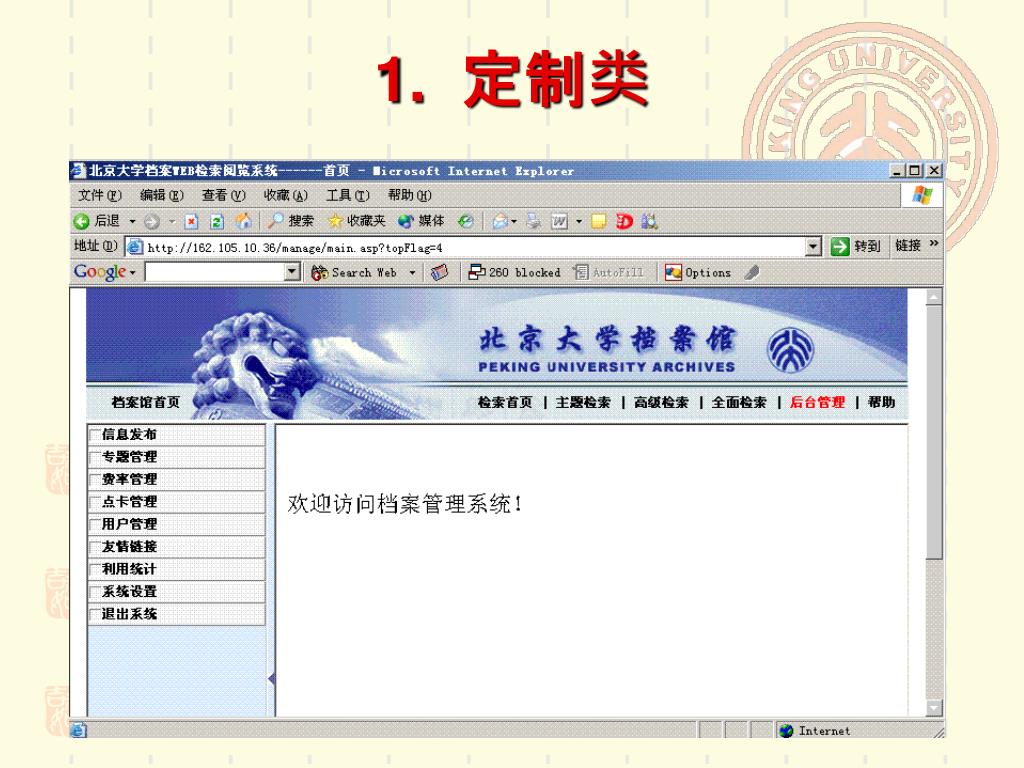Open 全面检索 navigation link
The width and height of the screenshot is (1024, 768).
tap(739, 402)
